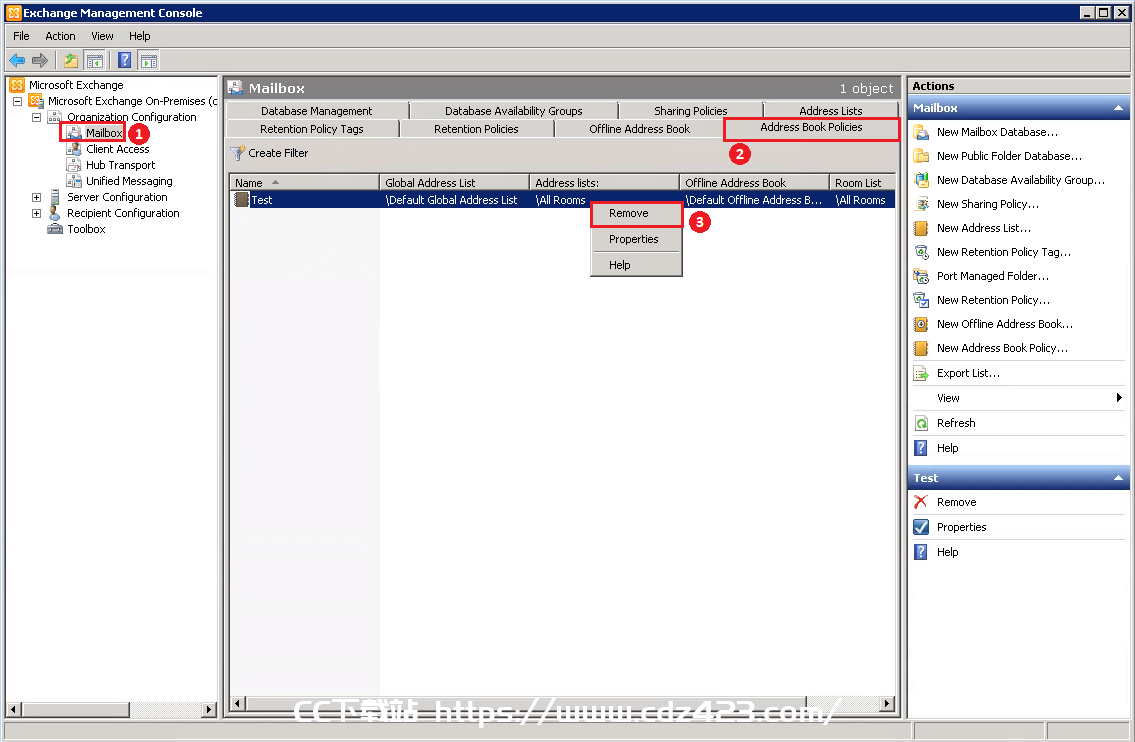1135x742 pixels.
Task: Collapse Microsoft Exchange On-Premises tree node
Action: pyautogui.click(x=17, y=101)
